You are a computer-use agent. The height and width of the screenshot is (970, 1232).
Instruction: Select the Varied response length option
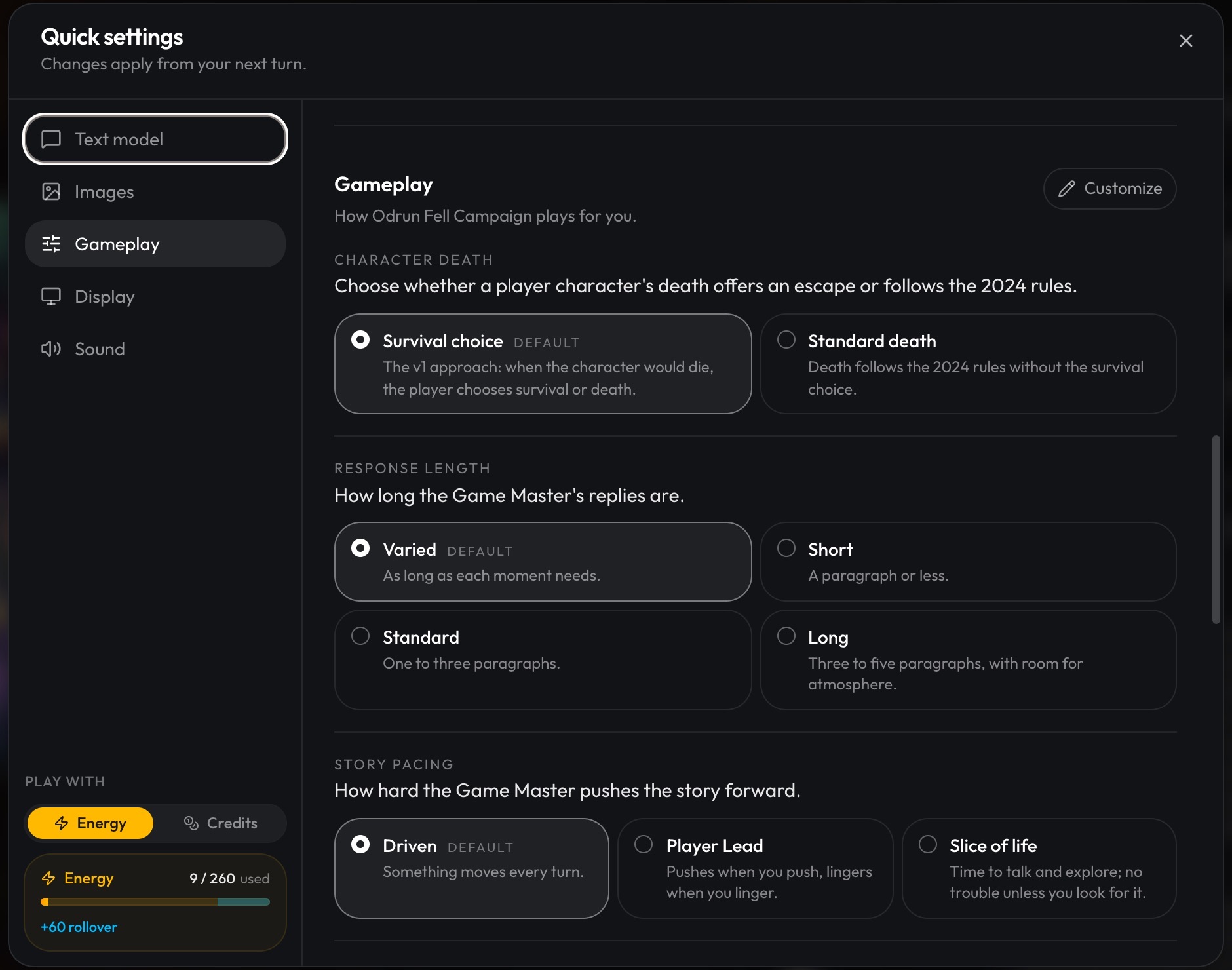(543, 562)
